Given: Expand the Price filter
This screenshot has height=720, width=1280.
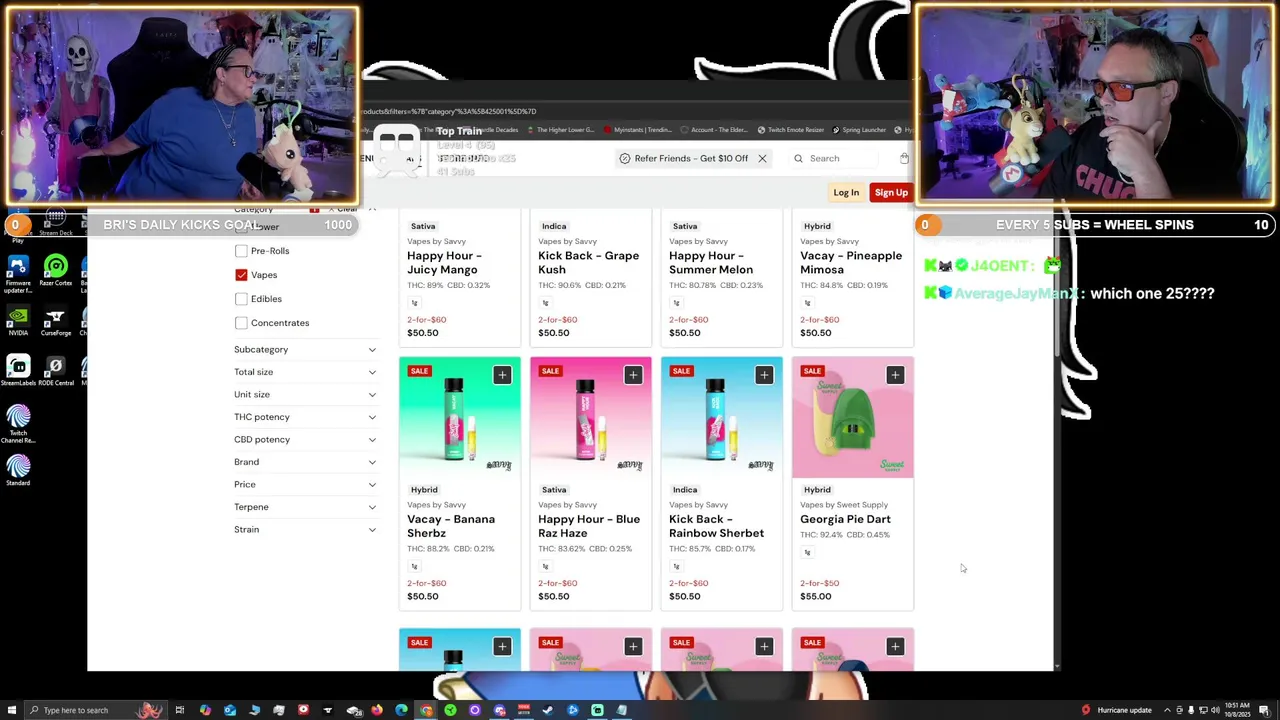Looking at the screenshot, I should coord(305,484).
